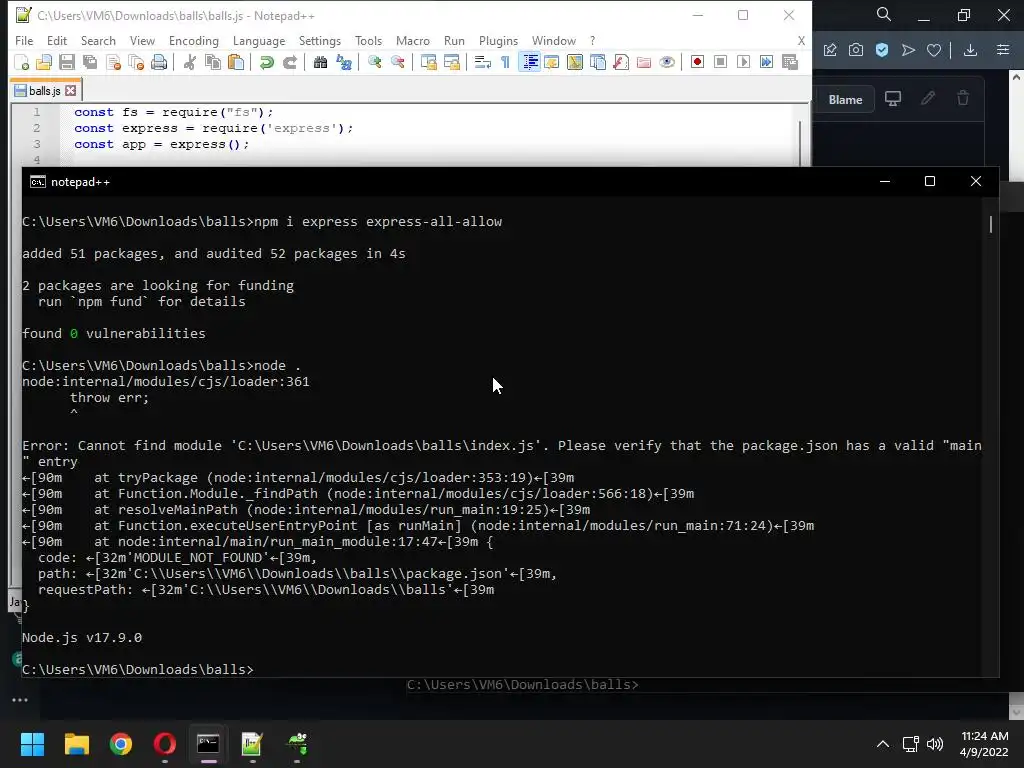Open the File menu
This screenshot has height=768, width=1024.
point(24,40)
